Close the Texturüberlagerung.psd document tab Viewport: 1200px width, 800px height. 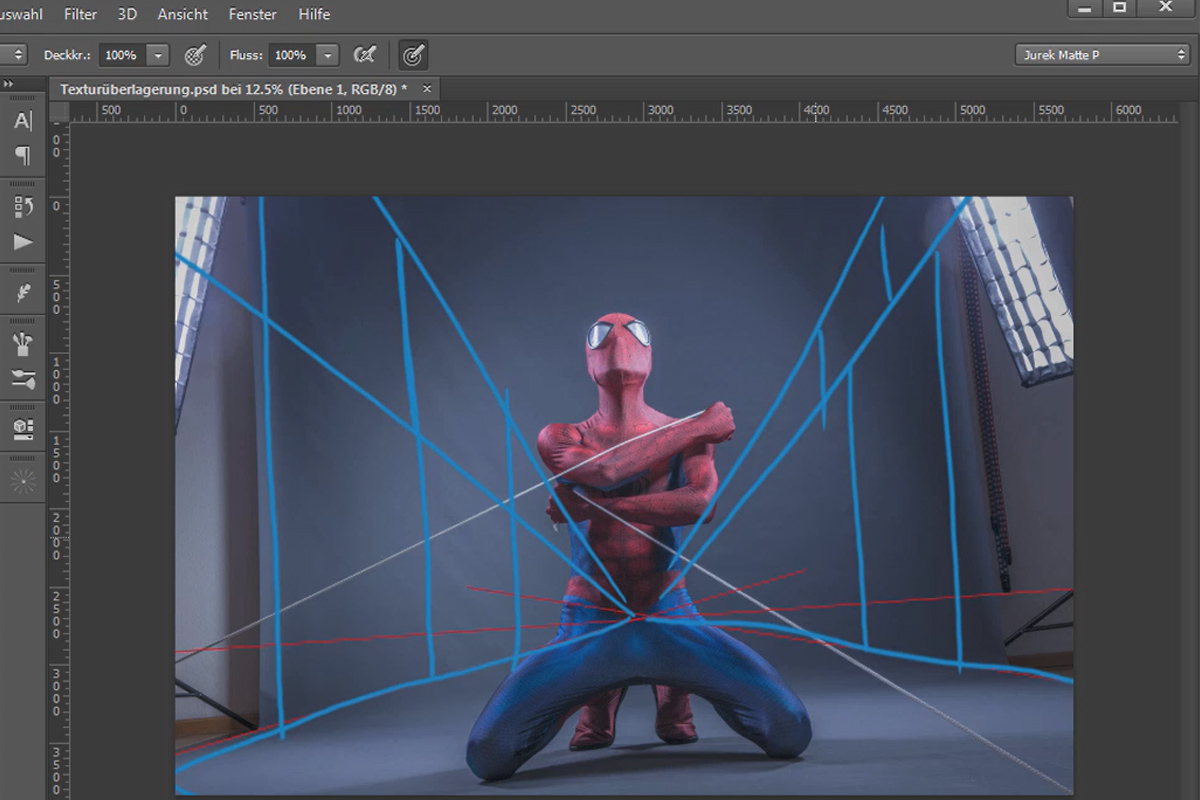(426, 89)
